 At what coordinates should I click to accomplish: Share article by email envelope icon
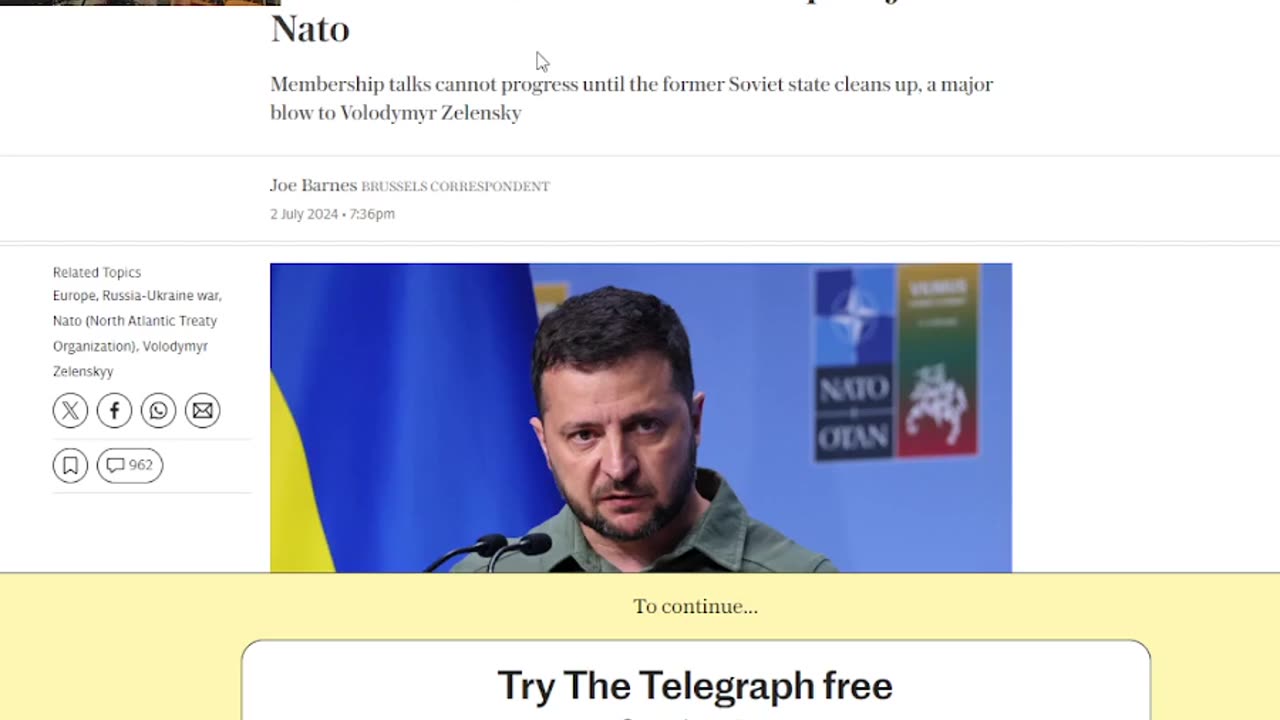click(202, 411)
